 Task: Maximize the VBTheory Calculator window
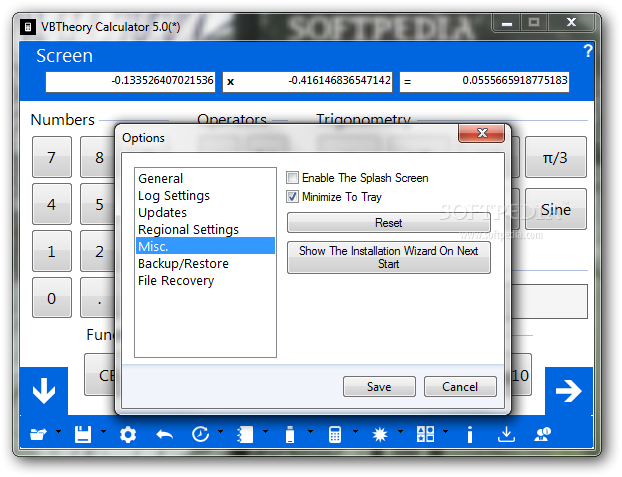[x=534, y=23]
